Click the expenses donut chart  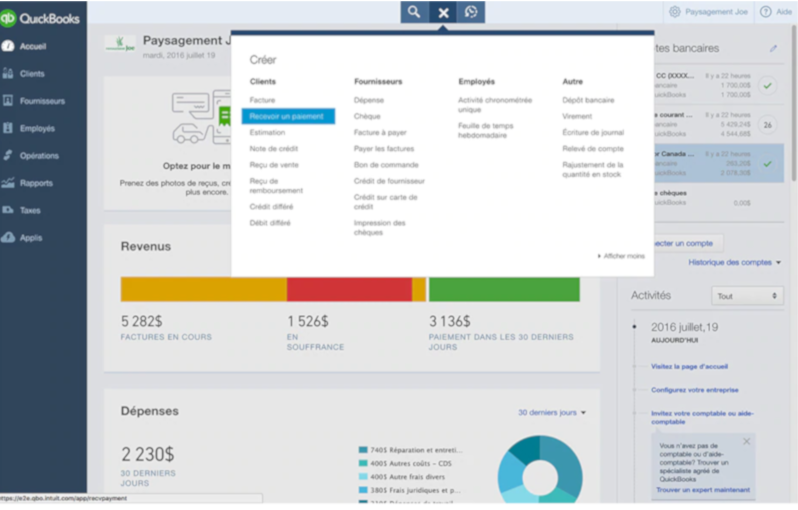coord(540,471)
